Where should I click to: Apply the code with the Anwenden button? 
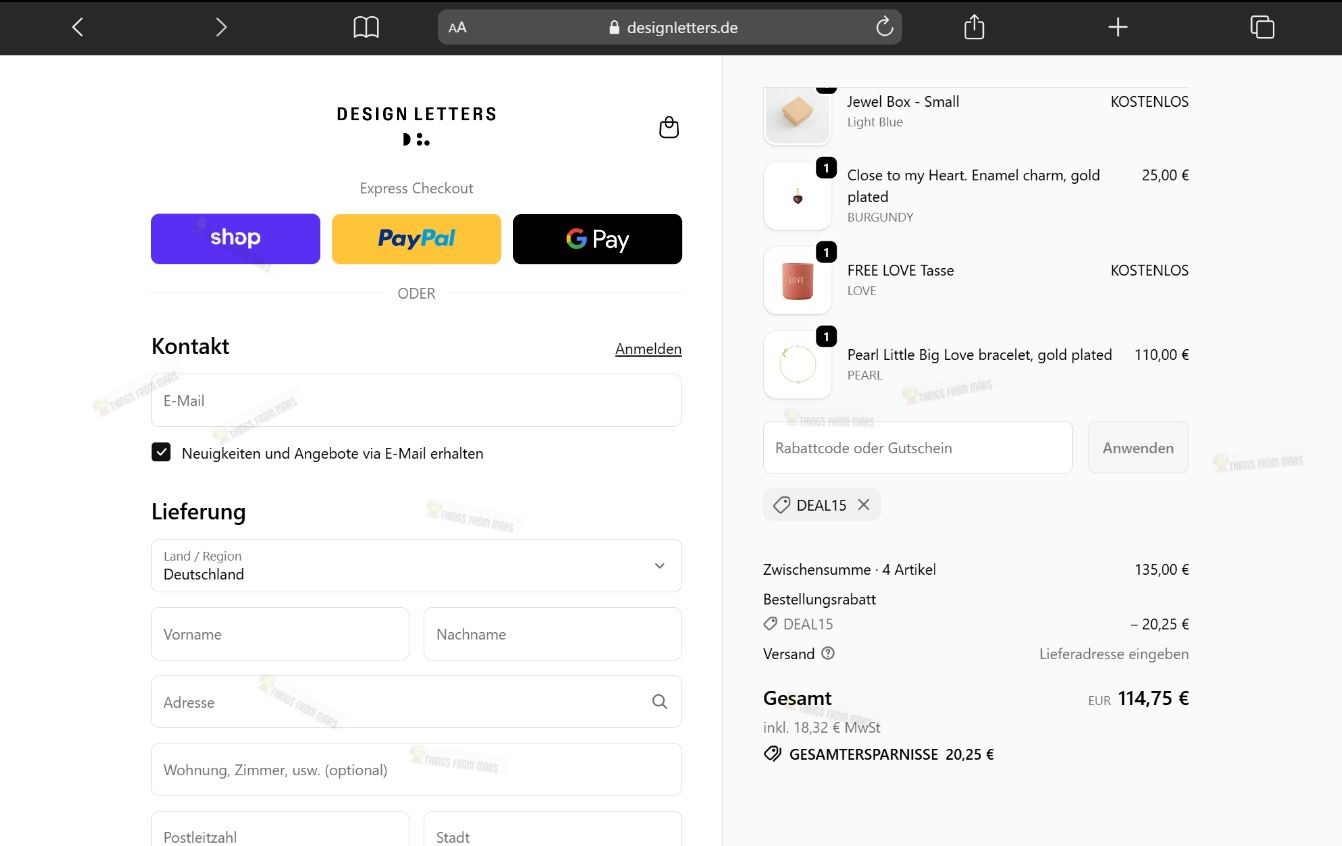pos(1138,448)
